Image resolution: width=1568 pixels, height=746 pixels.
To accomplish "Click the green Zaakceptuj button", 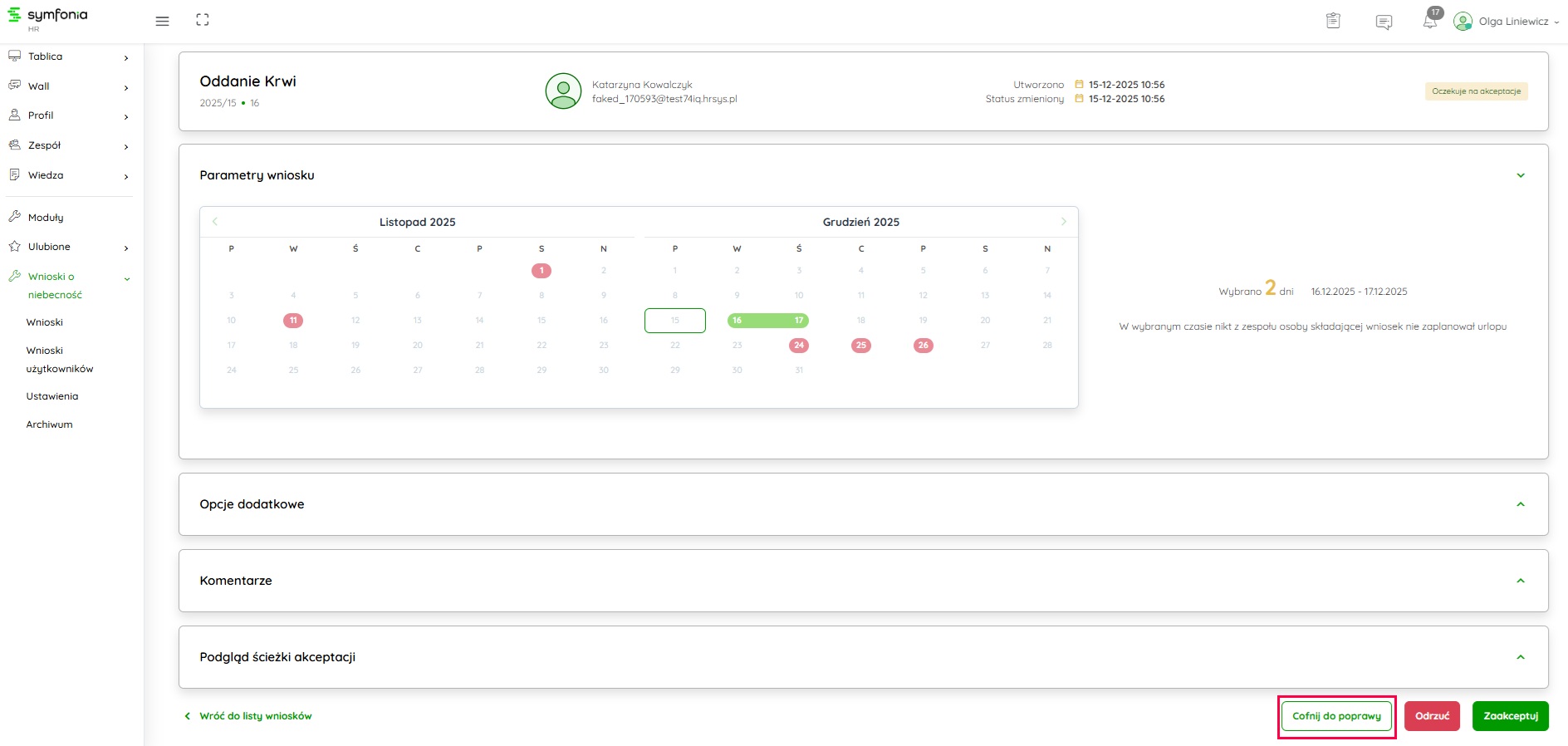I will click(1510, 716).
